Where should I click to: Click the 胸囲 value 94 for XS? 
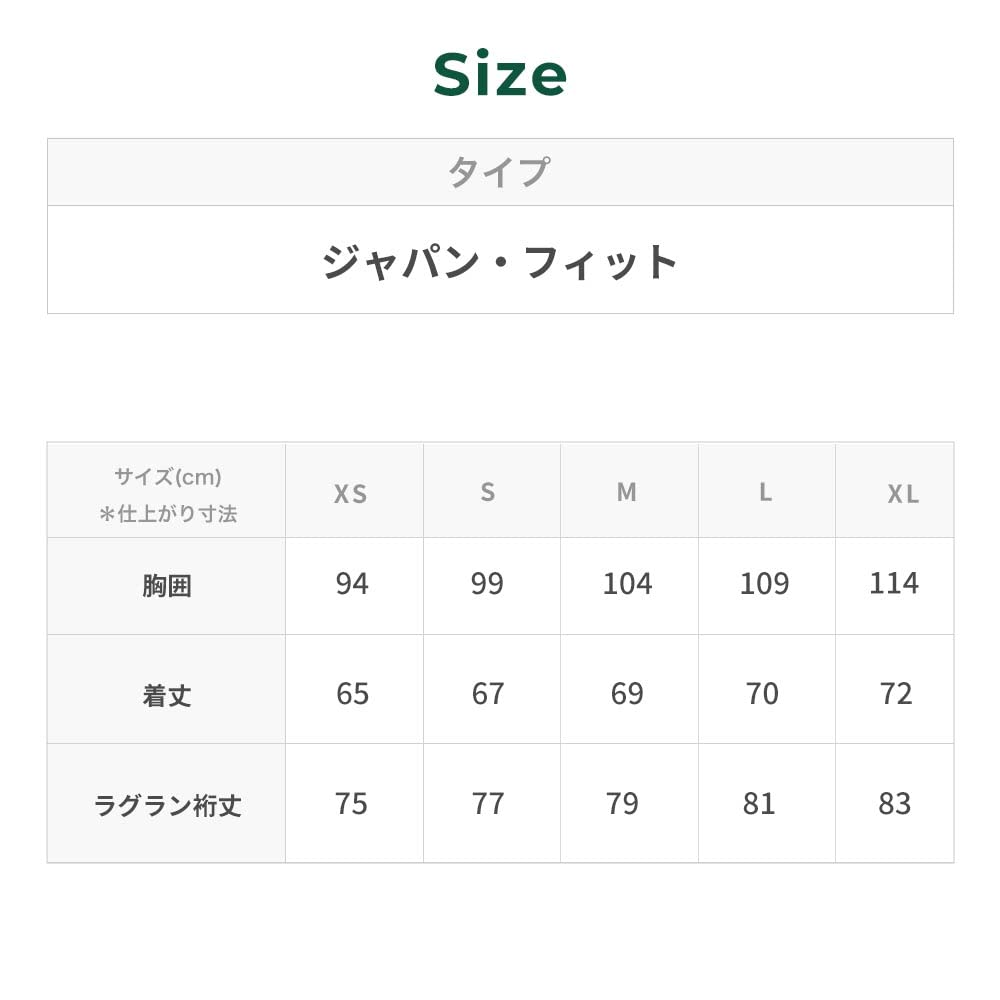tap(352, 584)
